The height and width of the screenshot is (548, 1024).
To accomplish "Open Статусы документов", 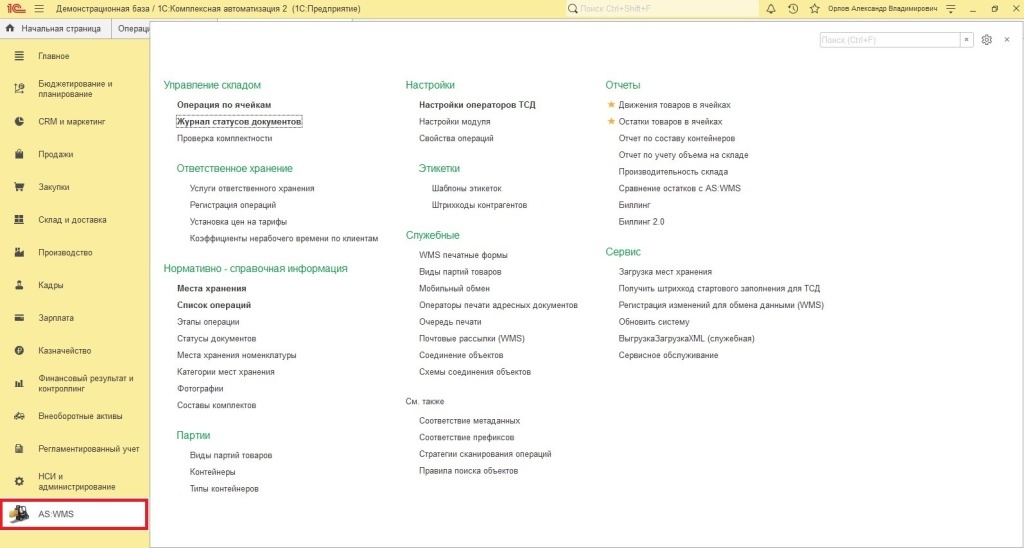I will (216, 338).
